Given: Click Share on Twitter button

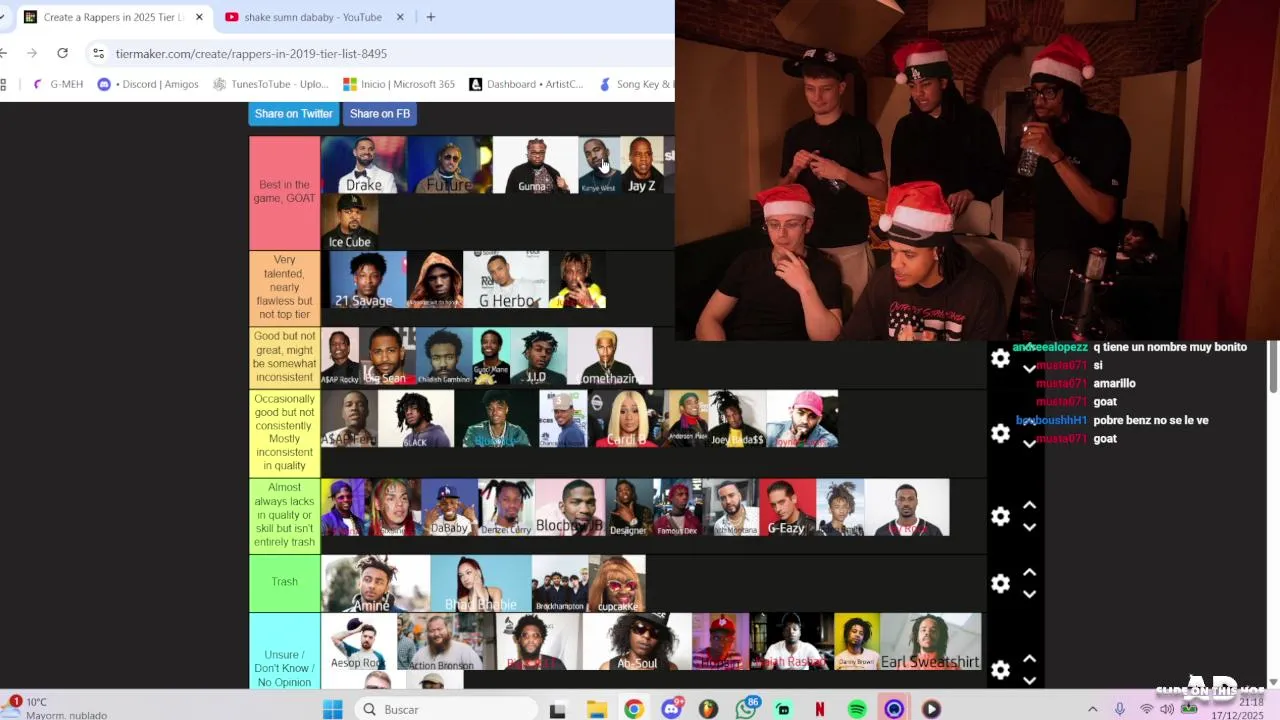Looking at the screenshot, I should pyautogui.click(x=293, y=114).
